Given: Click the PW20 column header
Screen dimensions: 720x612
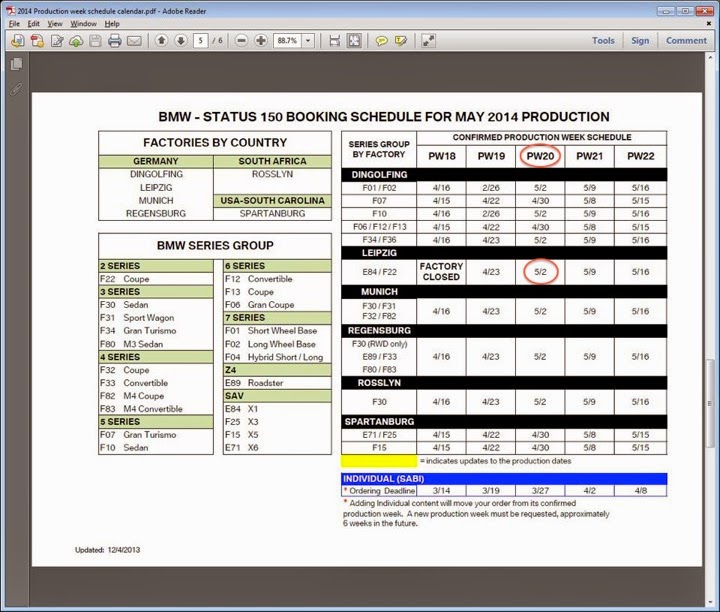Looking at the screenshot, I should (x=540, y=156).
